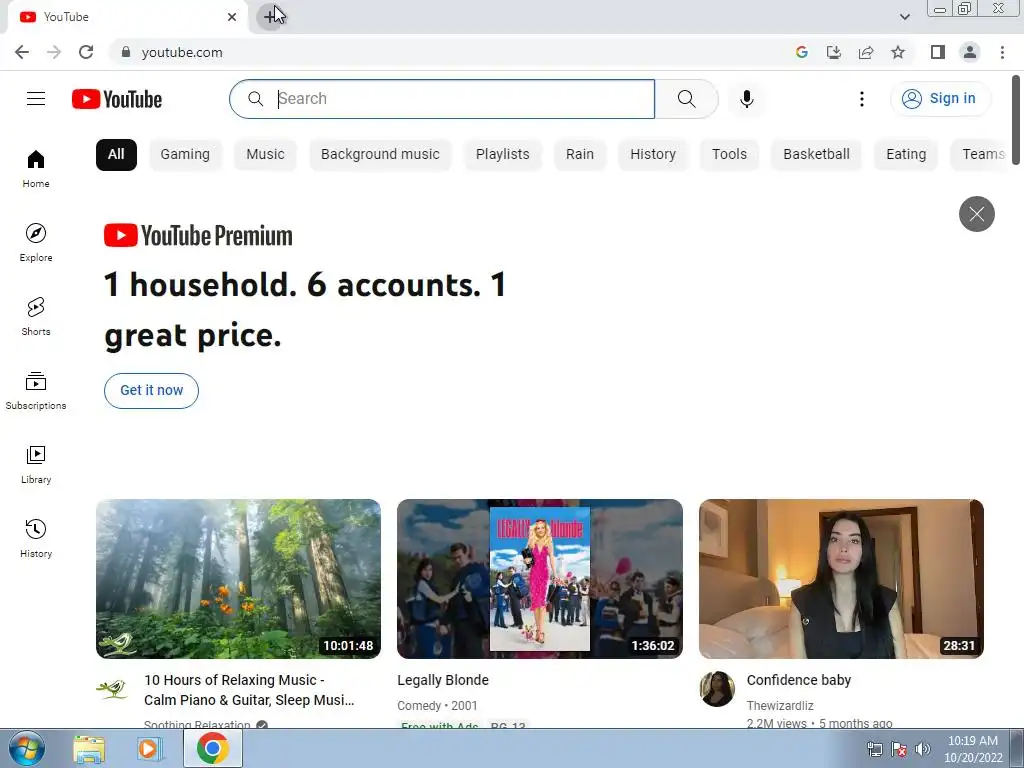Open Action Center flag tray icon
Viewport: 1024px width, 768px height.
pos(899,749)
